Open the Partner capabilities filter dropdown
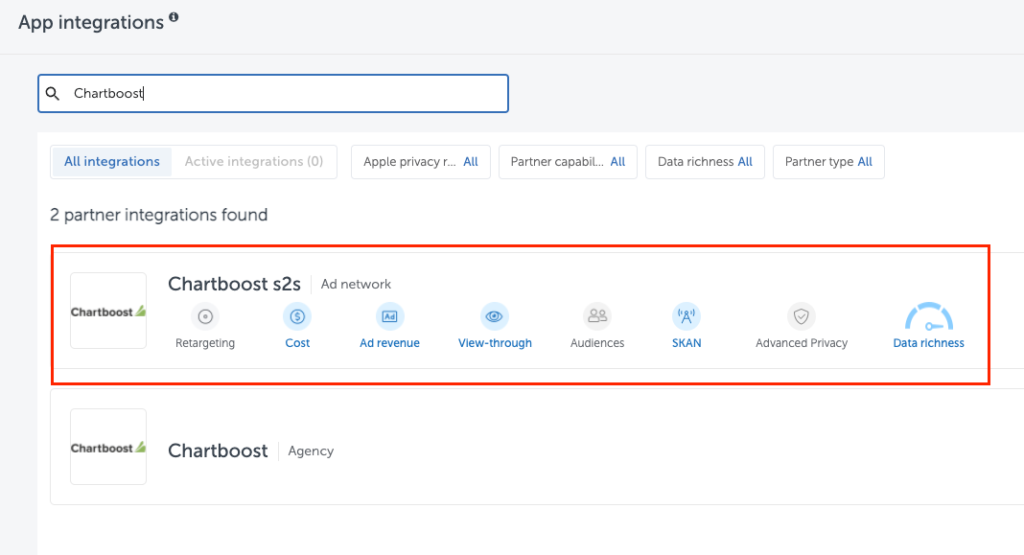The image size is (1024, 555). coord(568,162)
